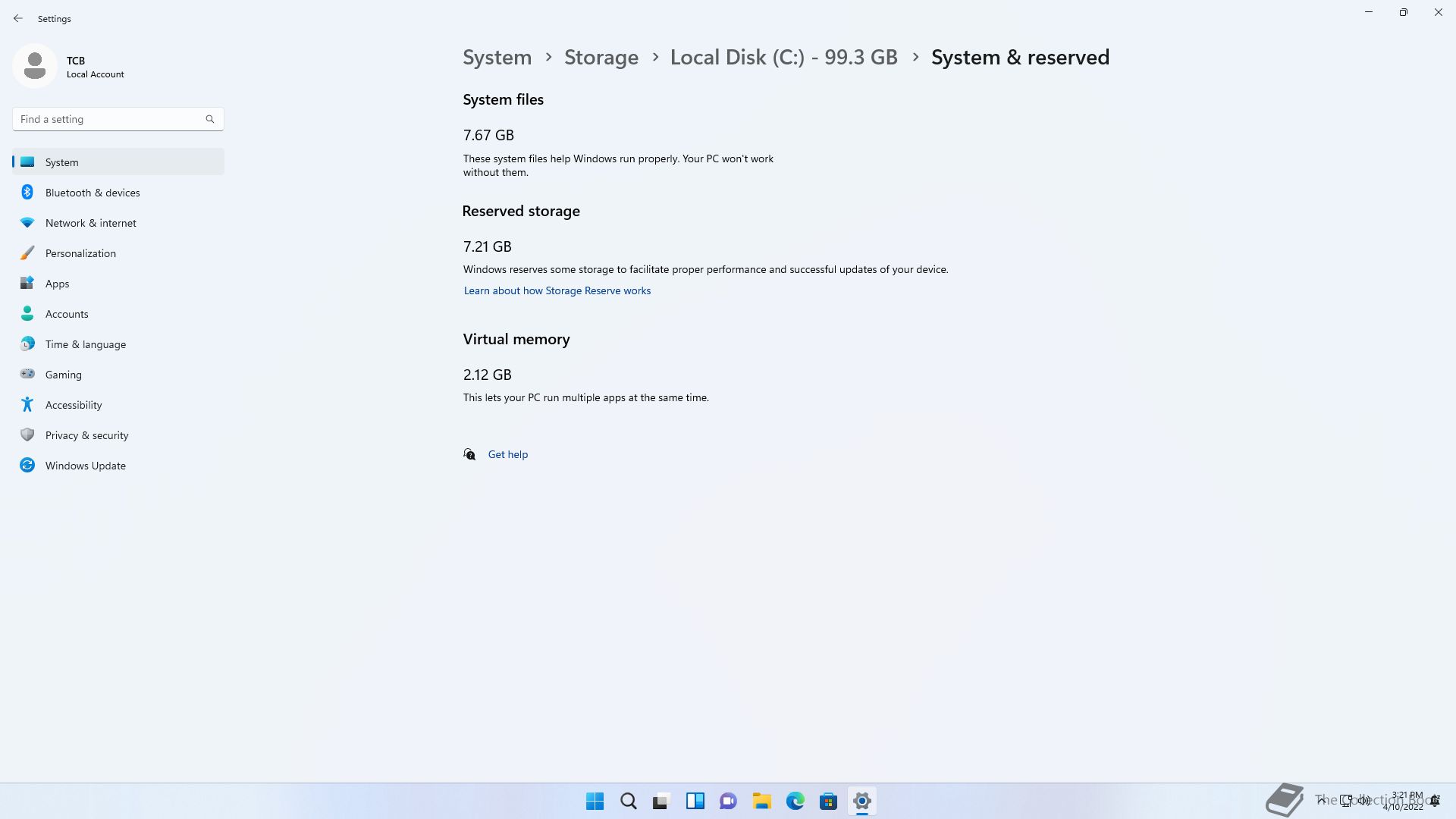
Task: Open Chat from the taskbar
Action: pos(729,801)
